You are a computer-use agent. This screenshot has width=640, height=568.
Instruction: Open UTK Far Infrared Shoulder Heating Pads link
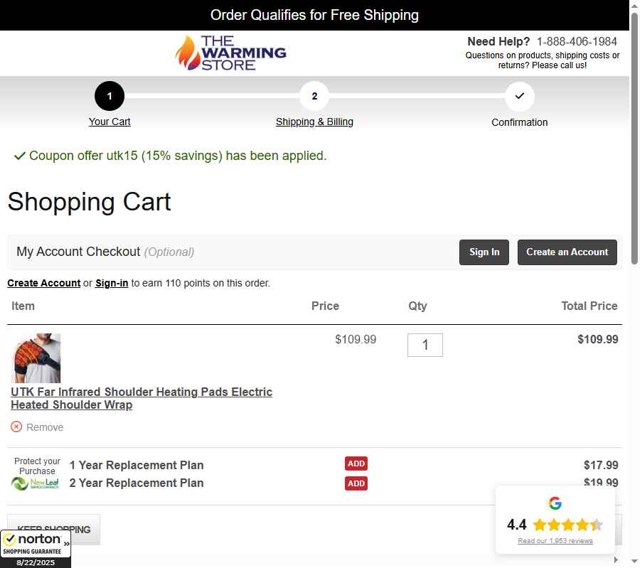(x=142, y=398)
